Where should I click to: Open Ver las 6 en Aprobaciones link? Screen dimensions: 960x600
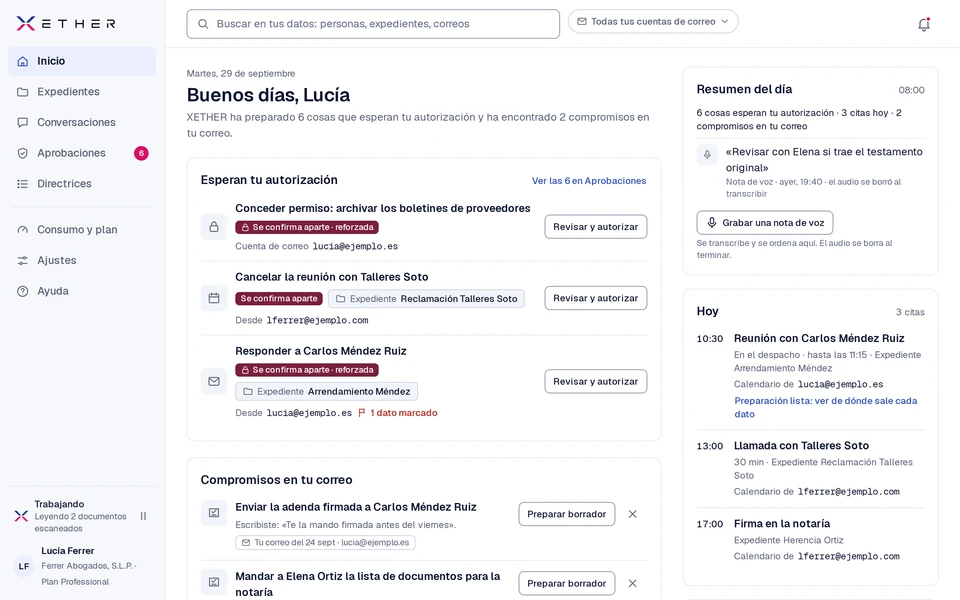(x=589, y=181)
